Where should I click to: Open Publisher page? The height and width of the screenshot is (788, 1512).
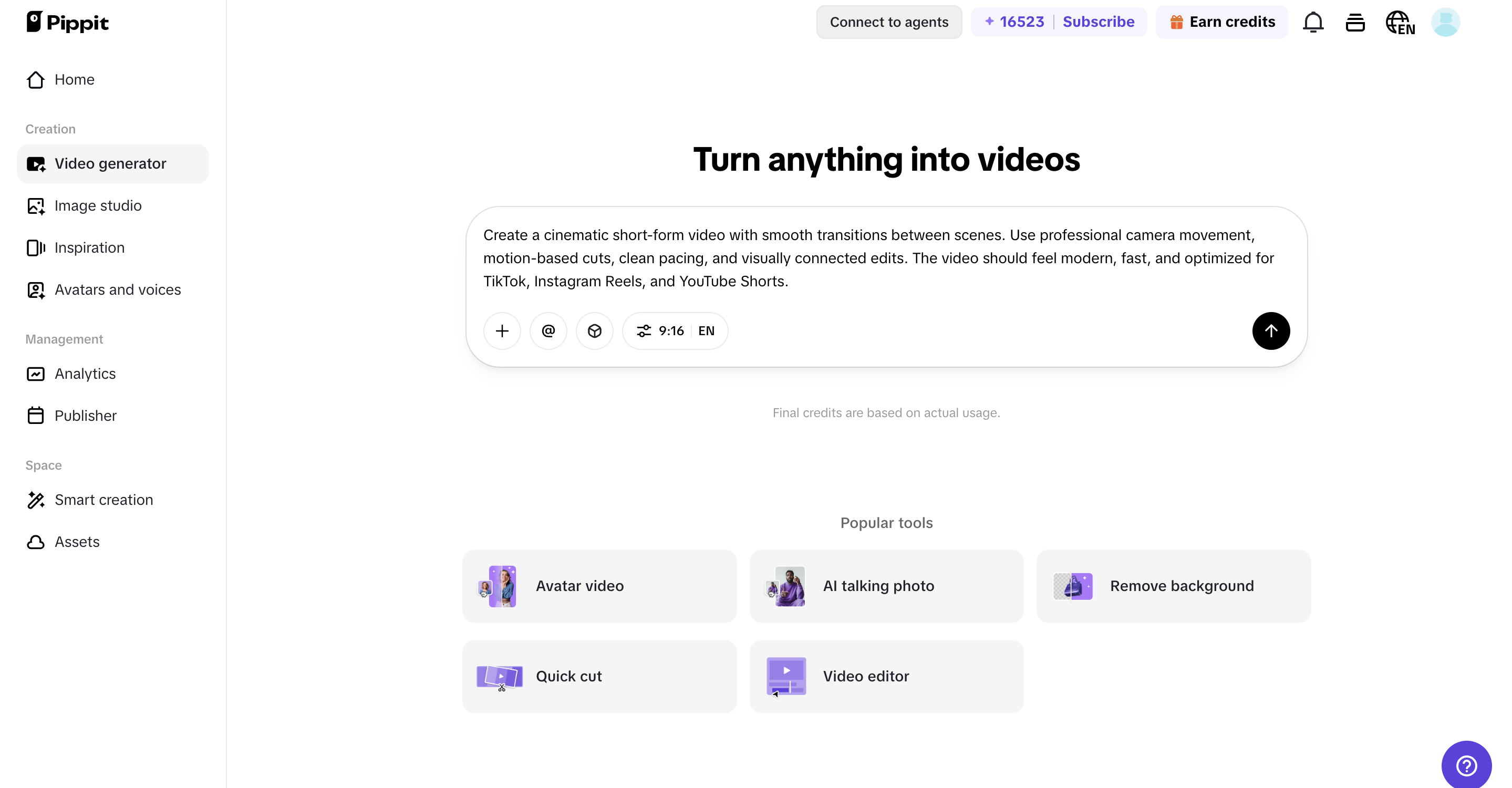(113, 416)
